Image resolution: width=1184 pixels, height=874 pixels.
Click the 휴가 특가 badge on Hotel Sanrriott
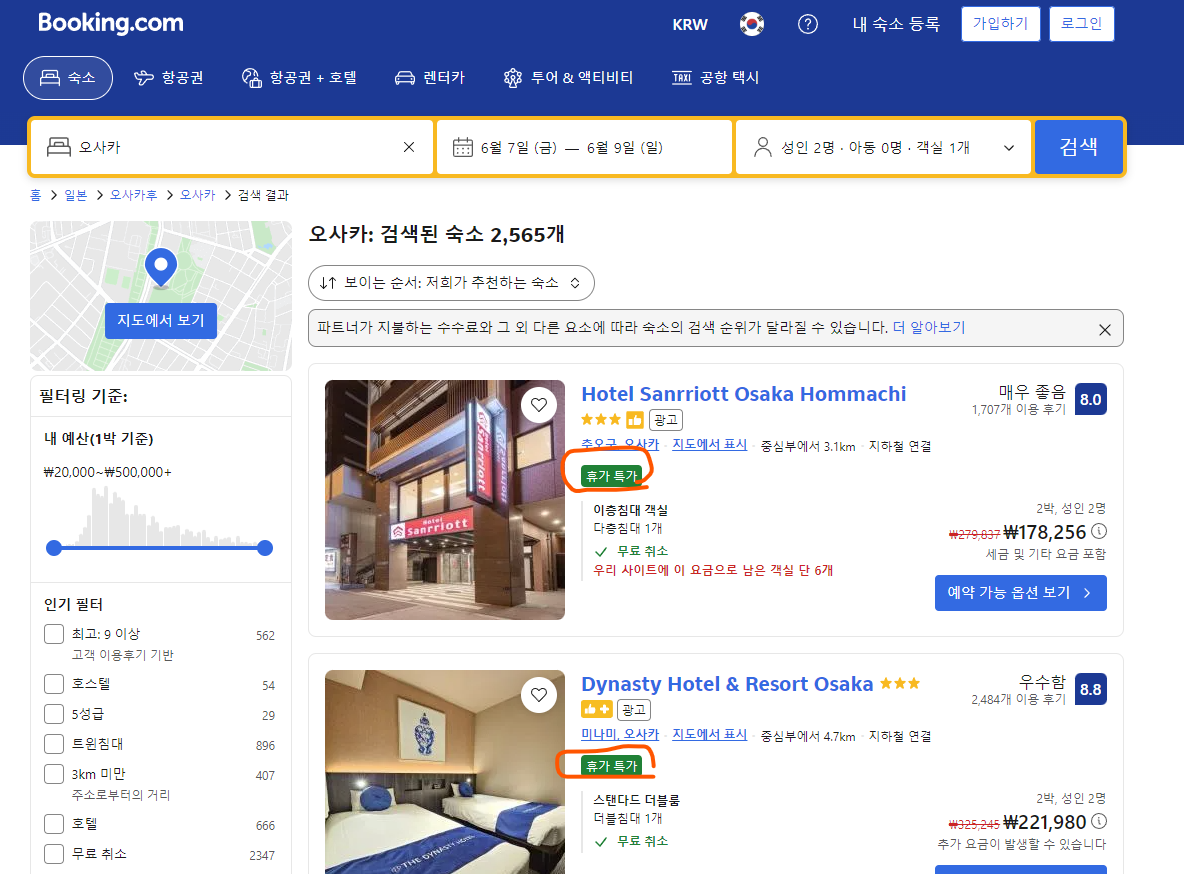612,476
